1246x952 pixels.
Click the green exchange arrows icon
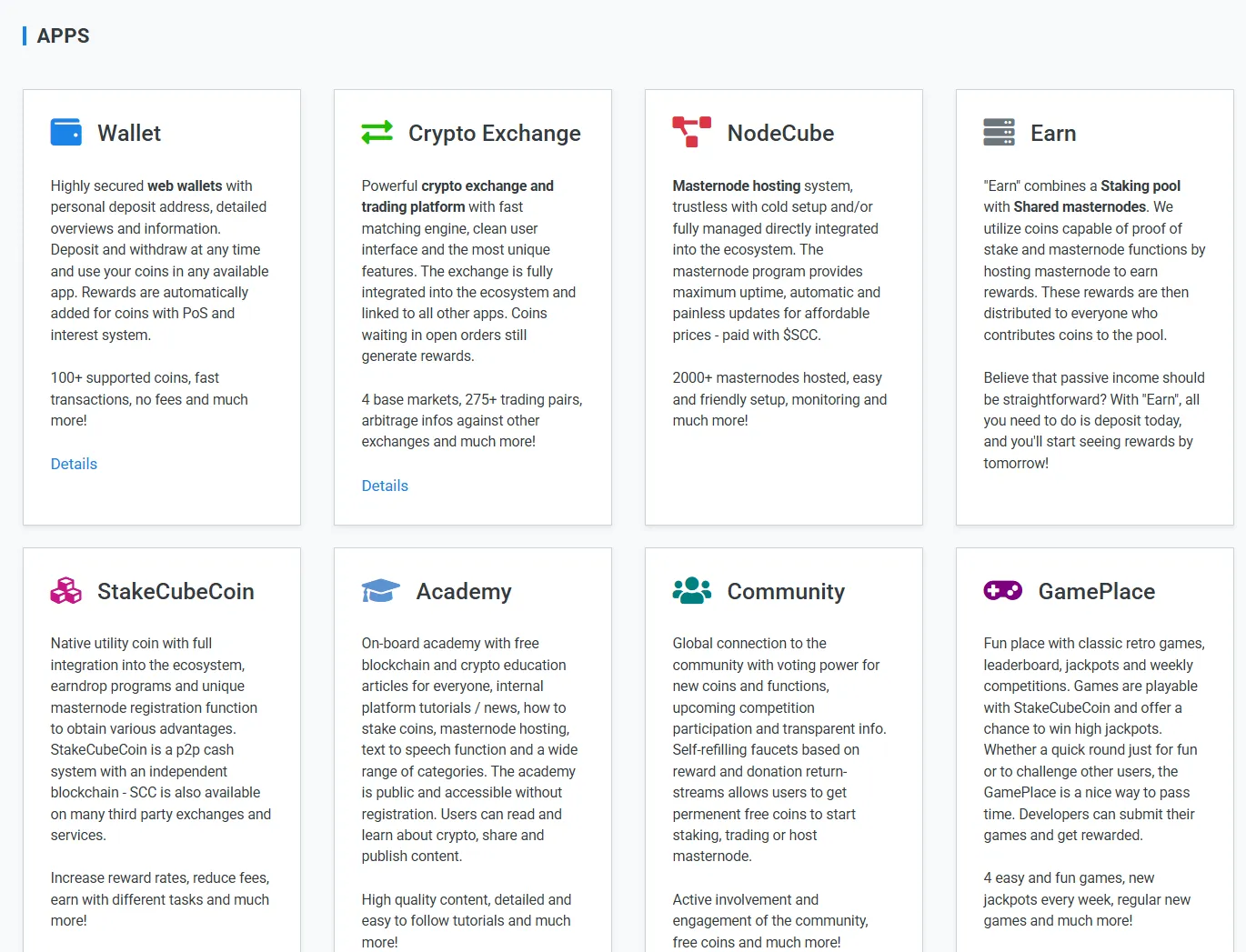[x=377, y=133]
